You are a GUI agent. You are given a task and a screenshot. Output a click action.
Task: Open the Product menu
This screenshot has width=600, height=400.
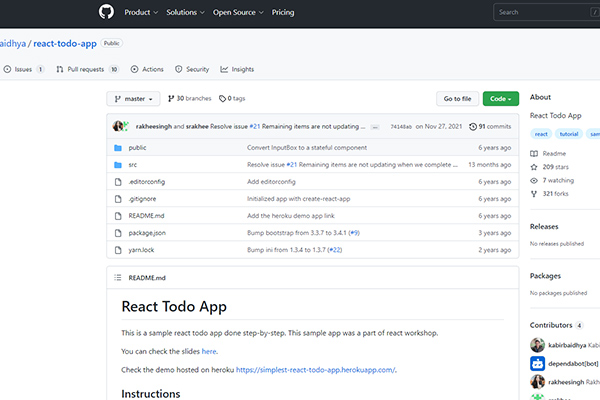tap(141, 12)
